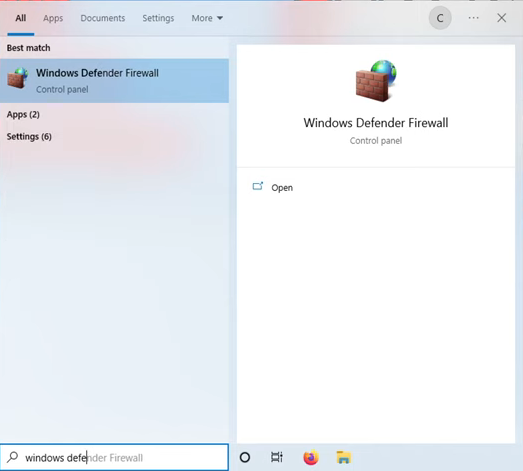The height and width of the screenshot is (471, 523).
Task: Switch to the Apps search tab
Action: click(53, 18)
